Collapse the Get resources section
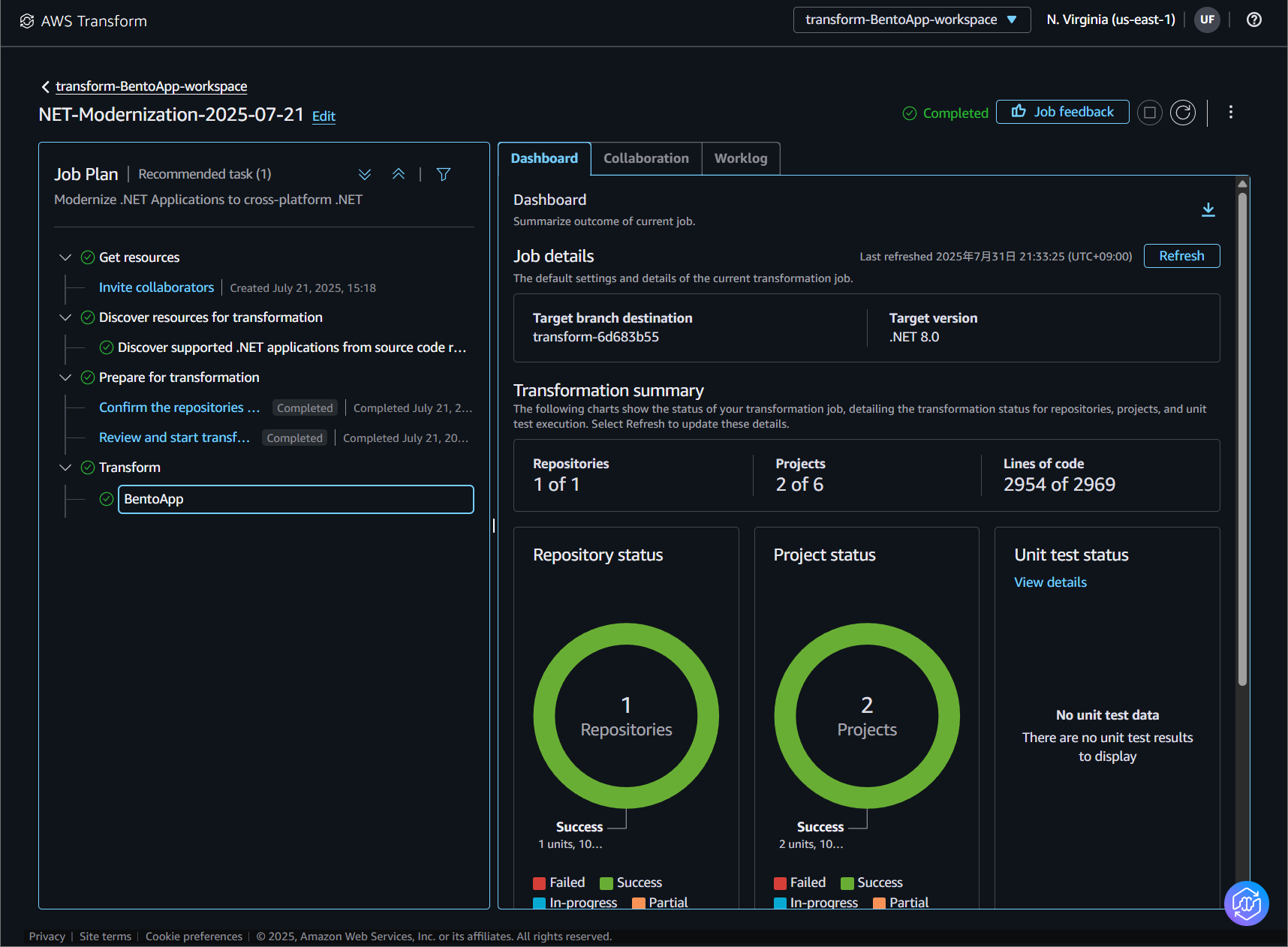 click(65, 257)
